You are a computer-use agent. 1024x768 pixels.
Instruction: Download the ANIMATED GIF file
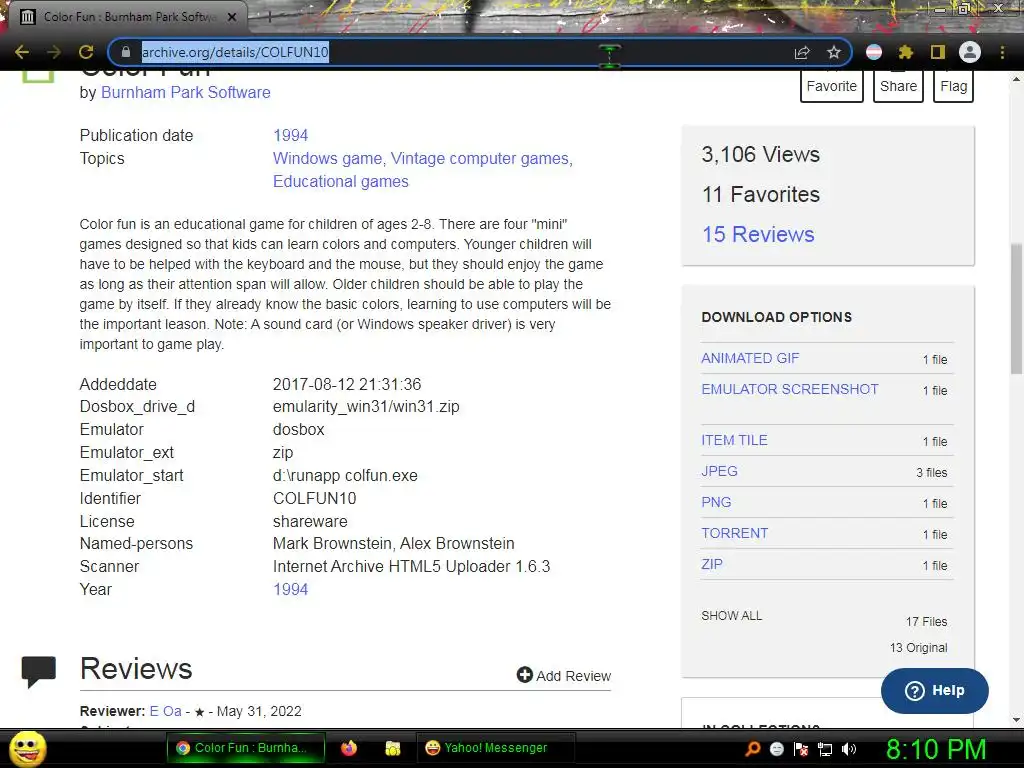click(x=750, y=359)
